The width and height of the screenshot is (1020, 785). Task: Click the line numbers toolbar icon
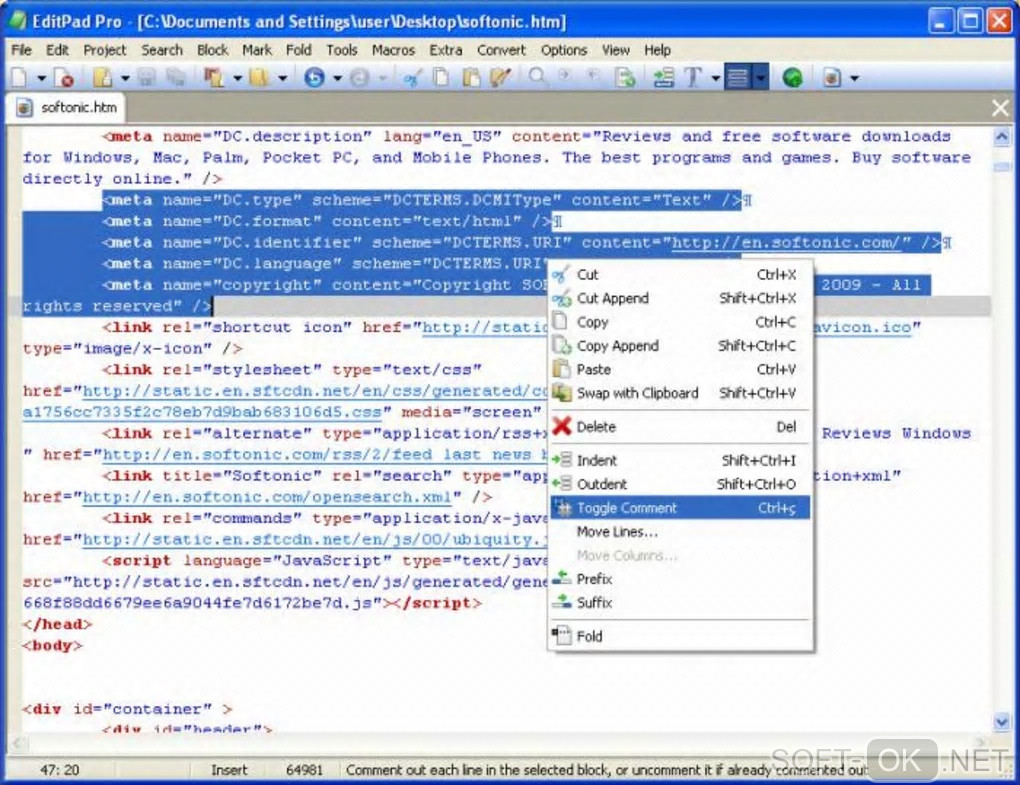(663, 78)
